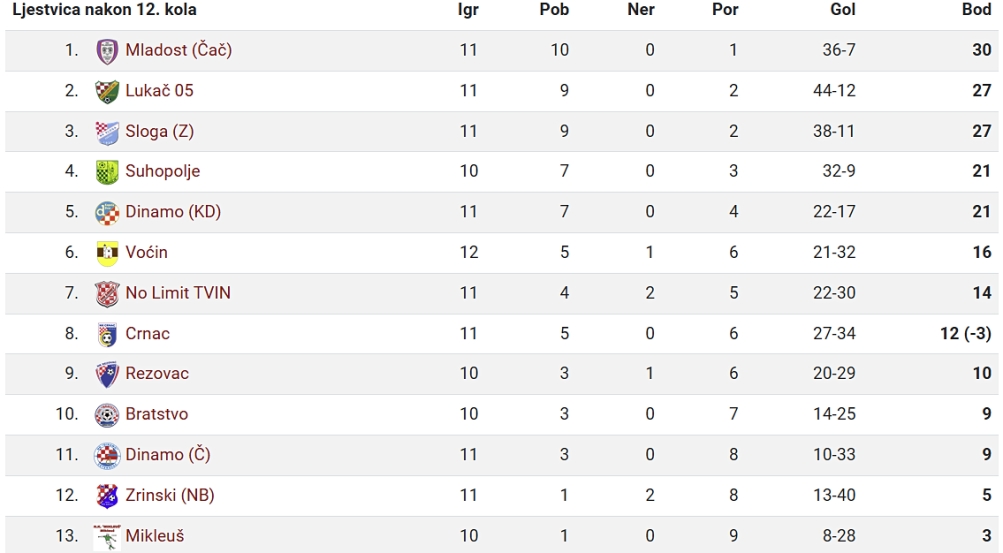Open the Lukač 05 team page
The height and width of the screenshot is (553, 1003).
159,91
